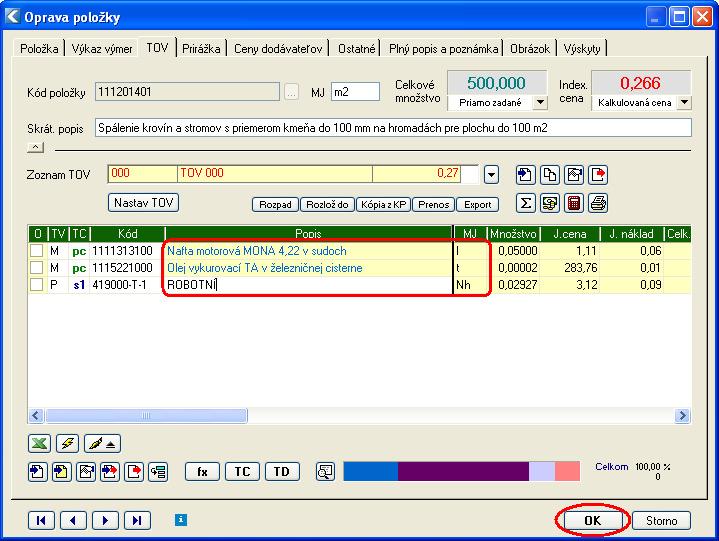The width and height of the screenshot is (719, 541).
Task: Open the Výskyty tab
Action: click(x=582, y=48)
